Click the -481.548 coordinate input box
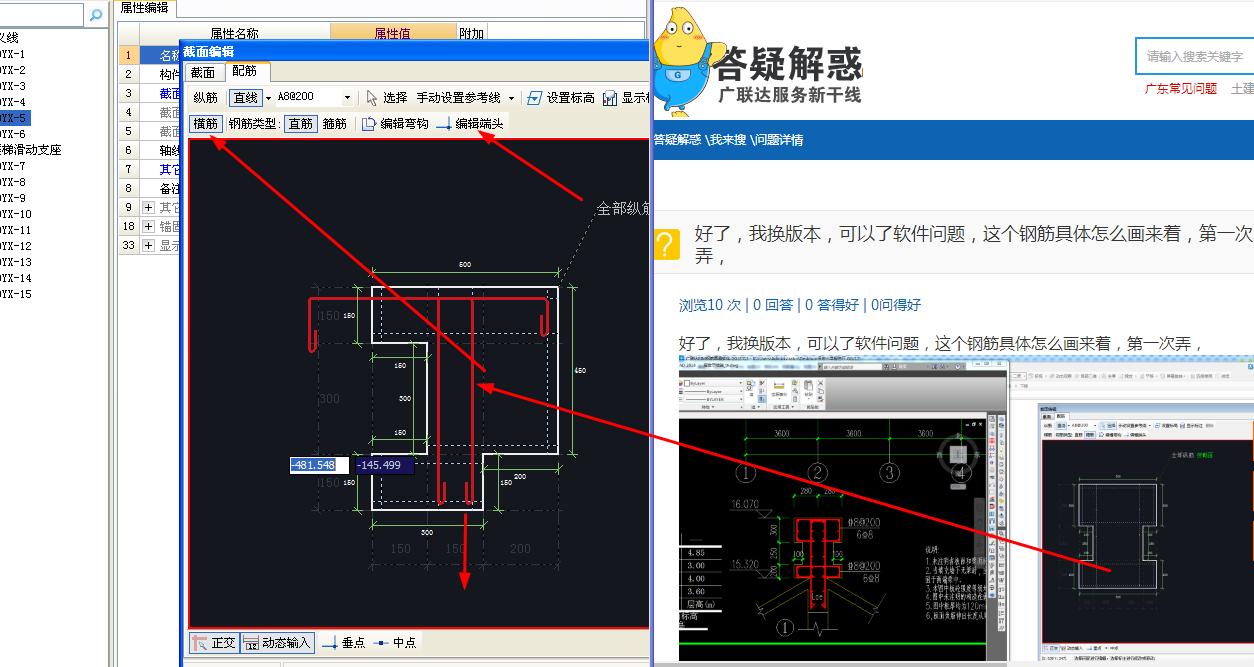 [x=319, y=465]
